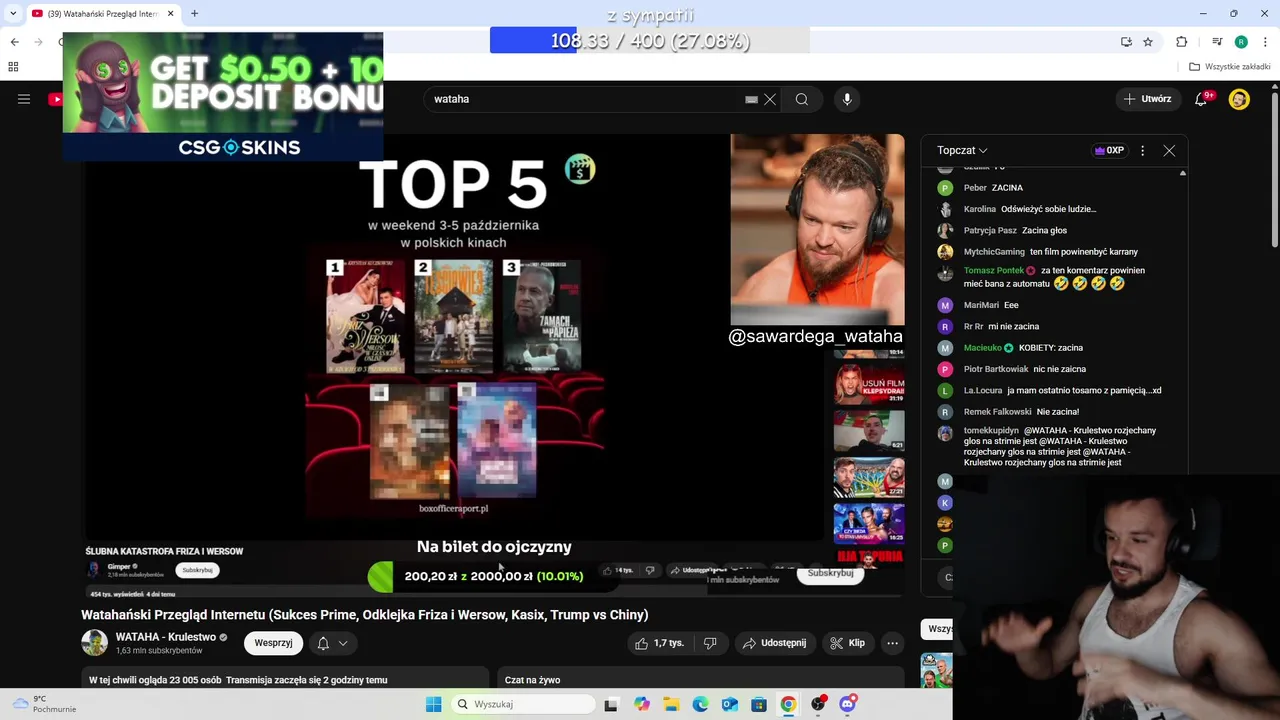Click the cast/install icon in address bar
The width and height of the screenshot is (1280, 720).
(1126, 41)
